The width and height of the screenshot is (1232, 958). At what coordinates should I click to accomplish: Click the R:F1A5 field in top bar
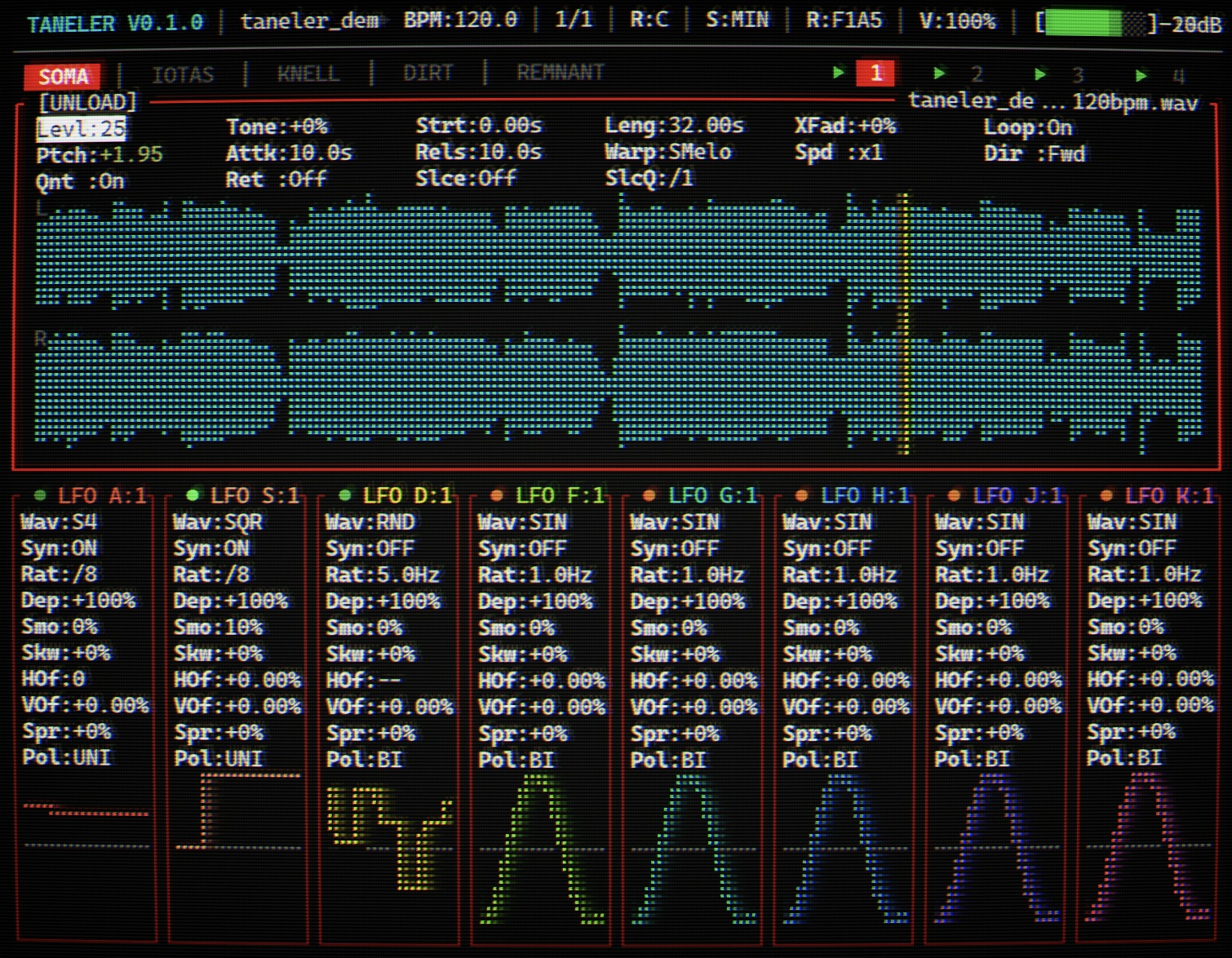point(844,20)
